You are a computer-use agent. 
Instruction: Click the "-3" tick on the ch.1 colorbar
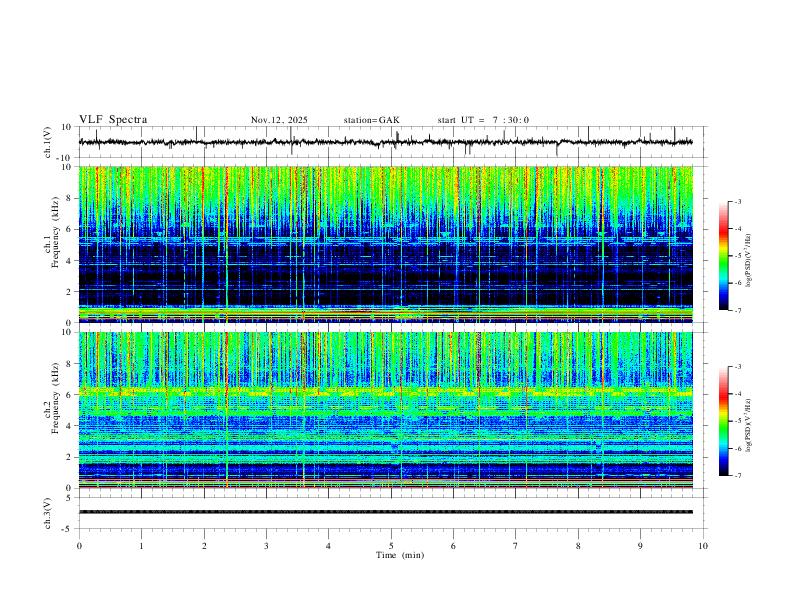(x=737, y=201)
